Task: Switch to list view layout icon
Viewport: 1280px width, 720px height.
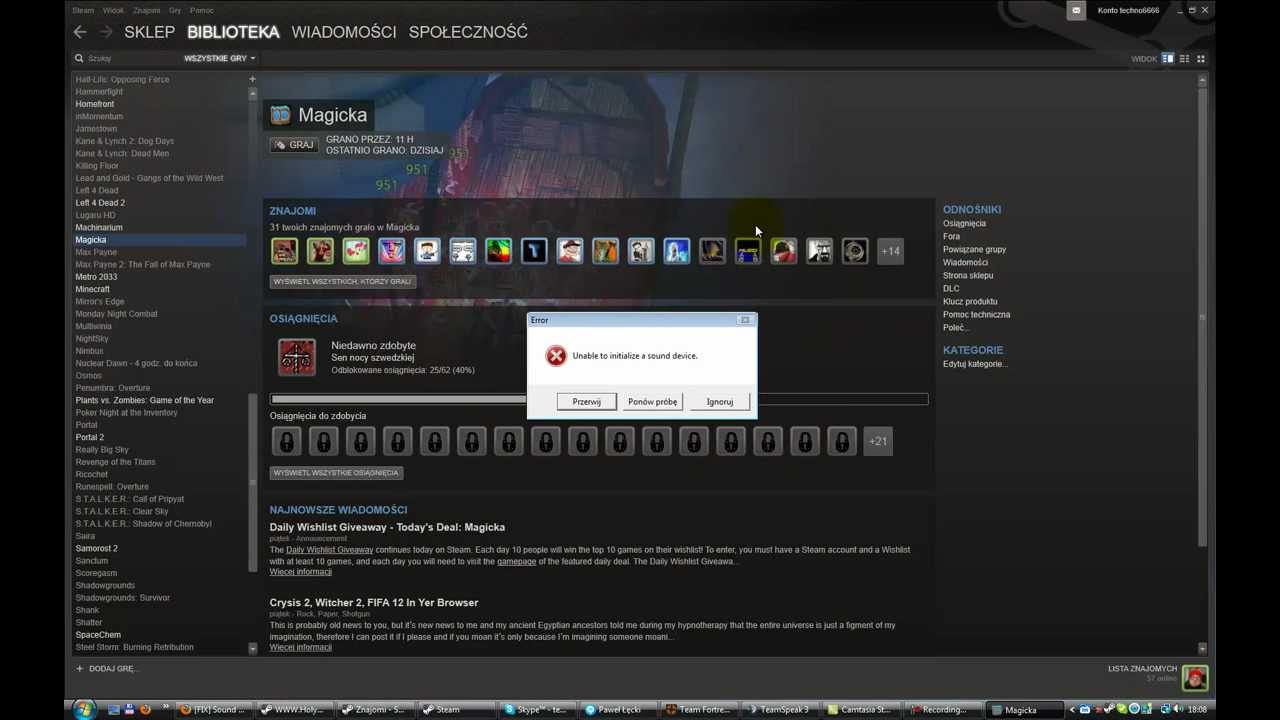Action: pos(1184,59)
